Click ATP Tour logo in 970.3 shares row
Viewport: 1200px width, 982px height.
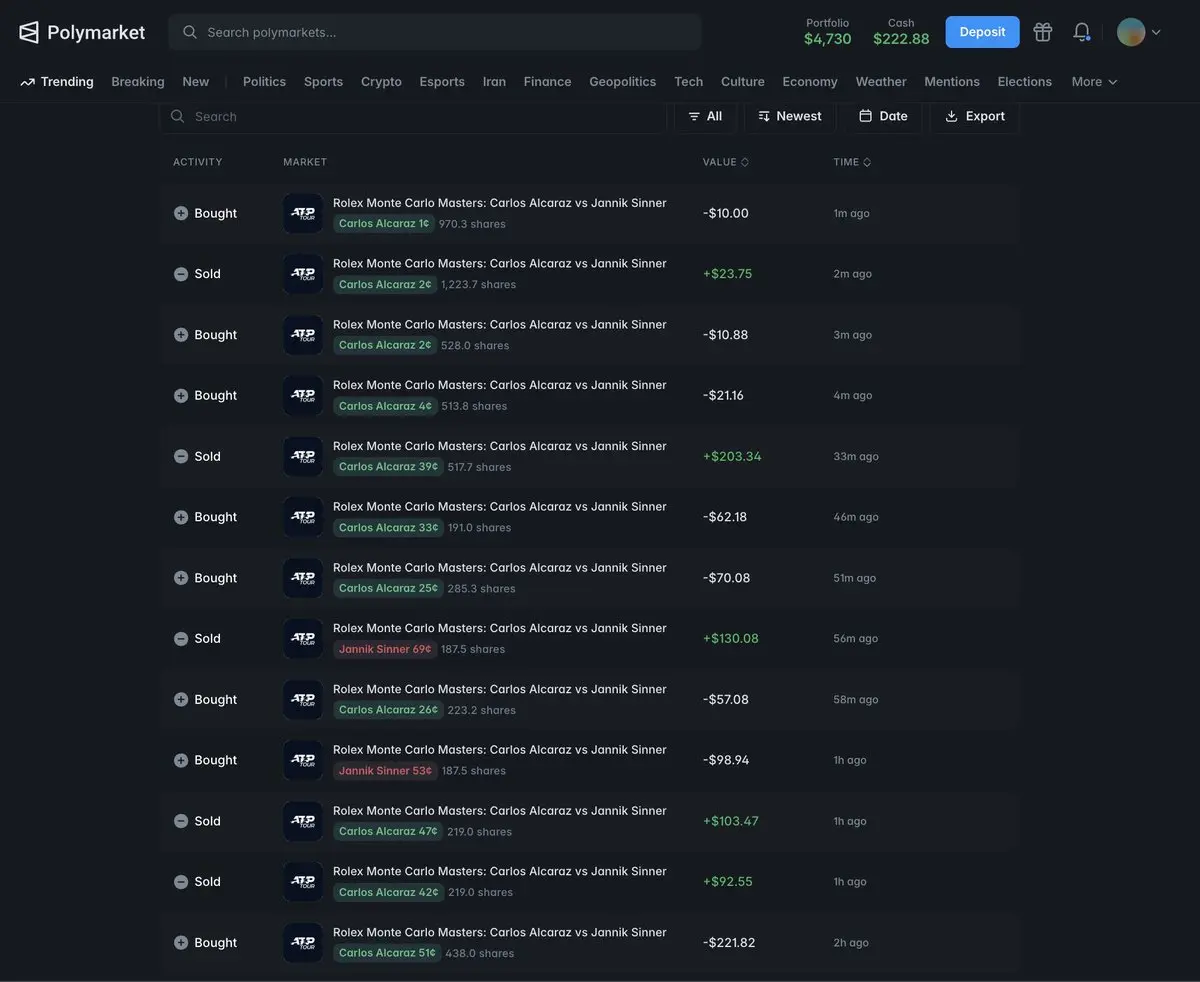(303, 213)
